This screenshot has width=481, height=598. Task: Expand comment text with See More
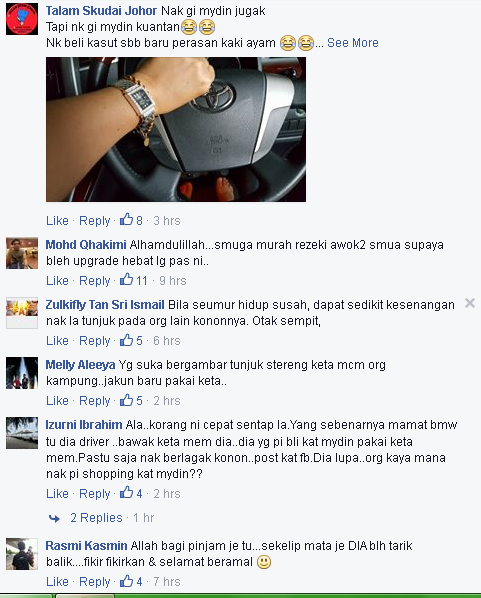click(x=352, y=43)
